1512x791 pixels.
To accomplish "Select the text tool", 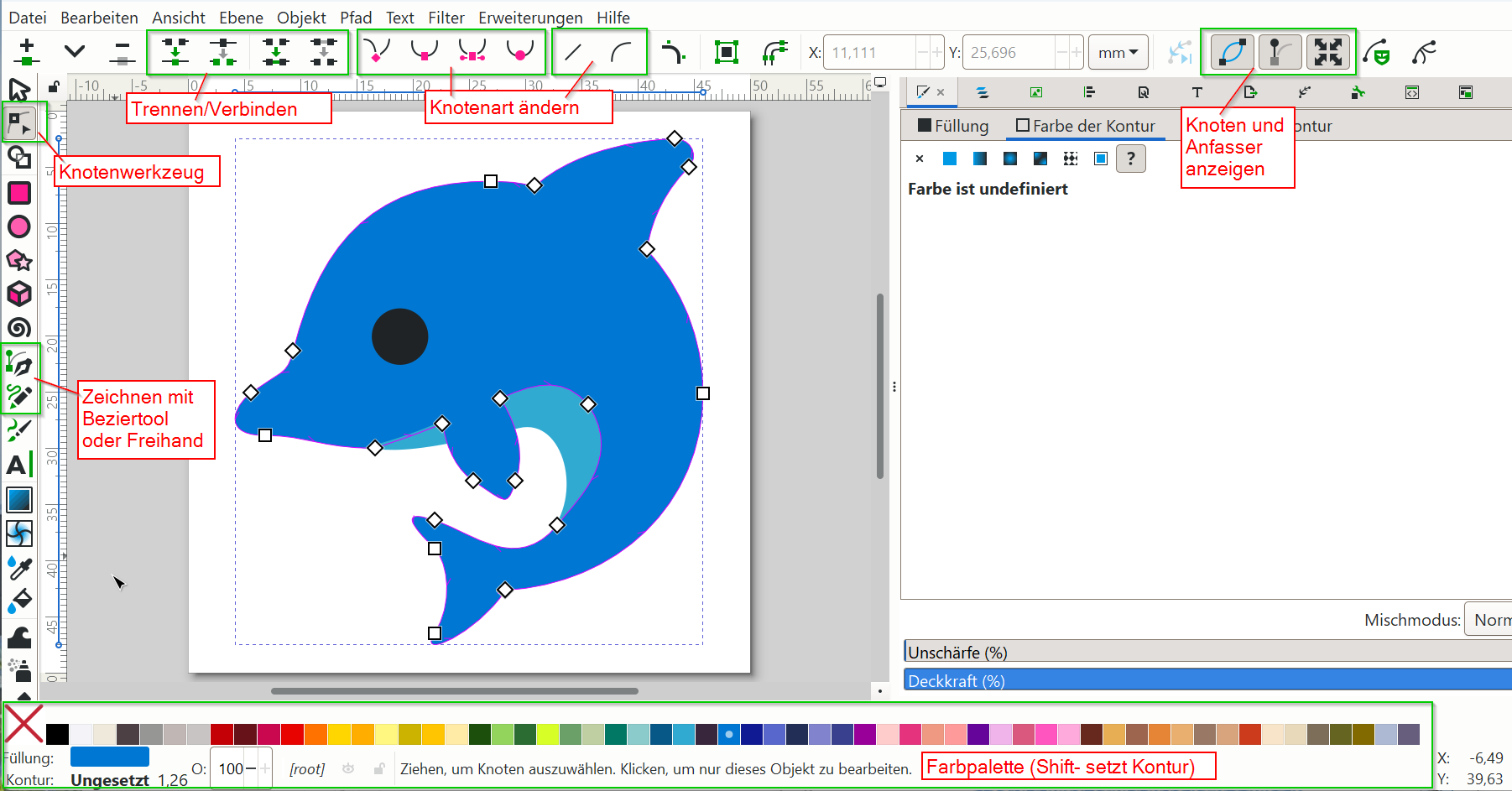I will [x=18, y=465].
